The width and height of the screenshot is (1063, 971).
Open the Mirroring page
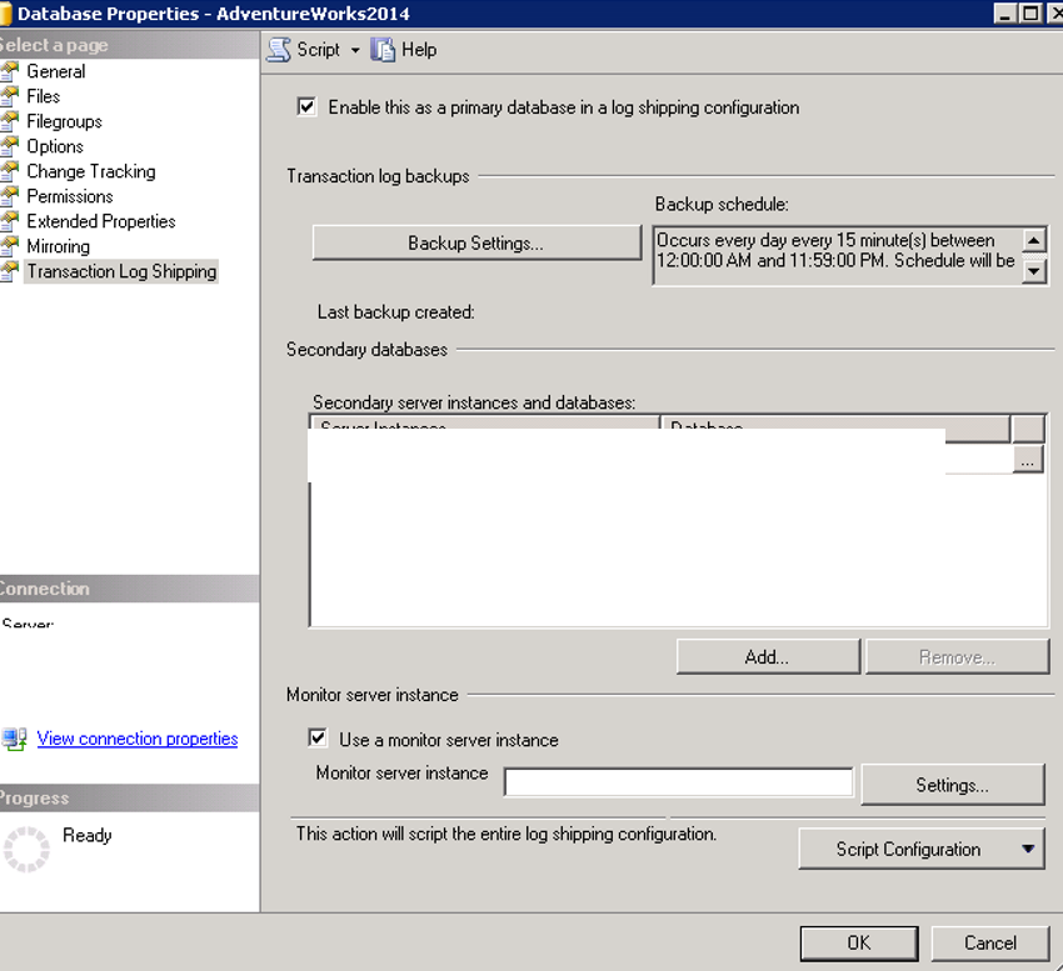[58, 246]
